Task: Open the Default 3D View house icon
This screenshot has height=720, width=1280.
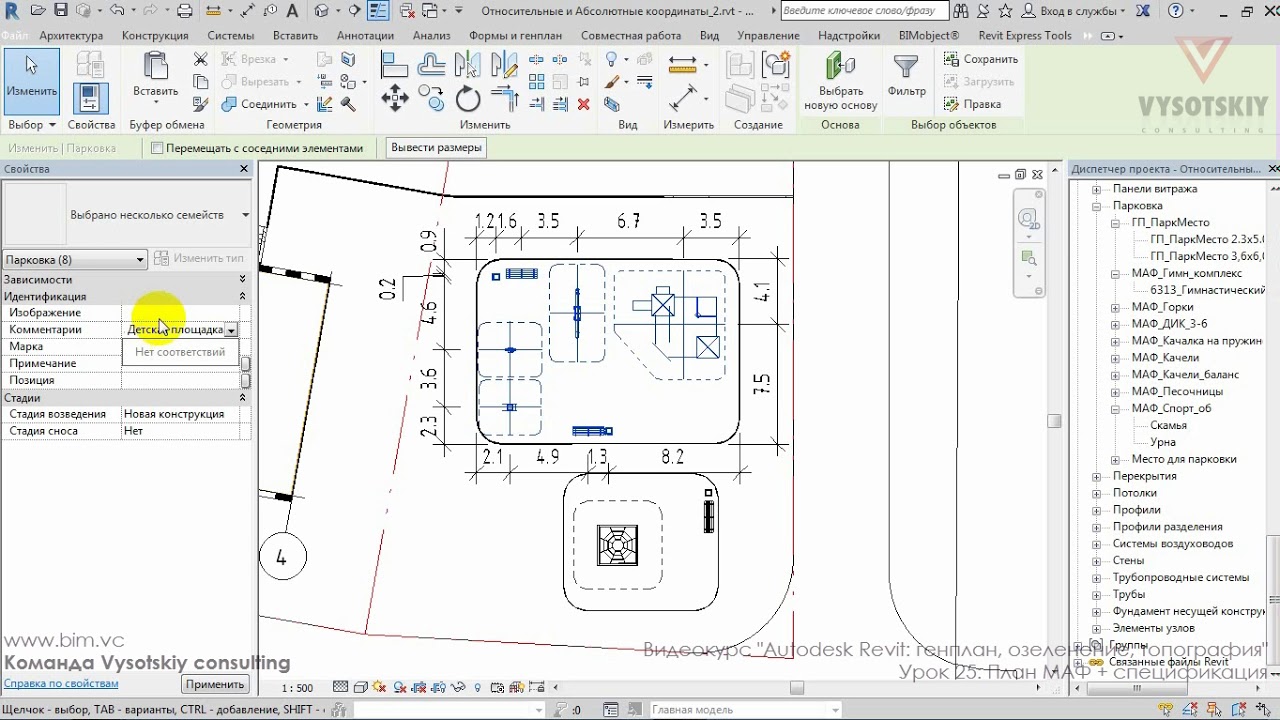Action: (321, 11)
